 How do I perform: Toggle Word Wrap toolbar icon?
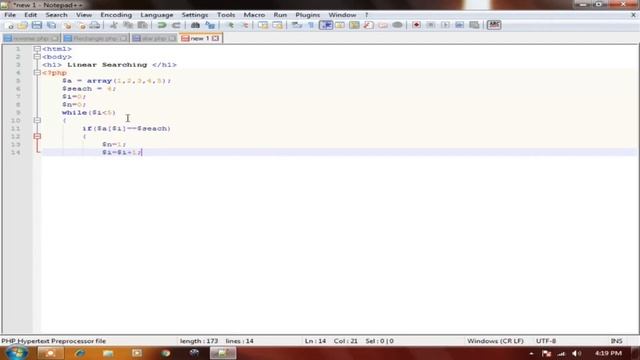(x=297, y=25)
